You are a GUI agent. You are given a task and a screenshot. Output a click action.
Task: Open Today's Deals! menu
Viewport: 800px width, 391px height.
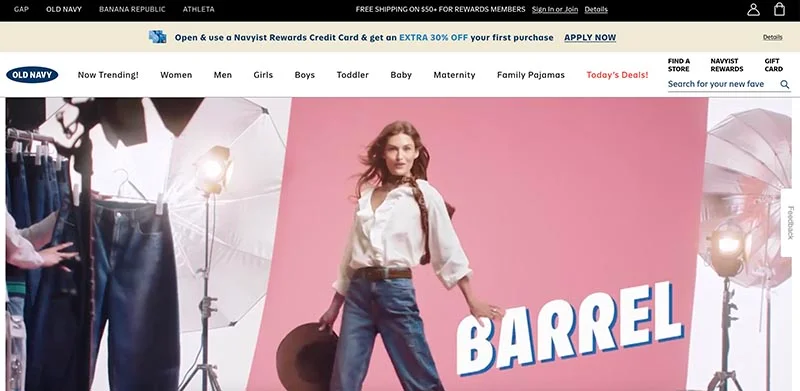pyautogui.click(x=617, y=75)
